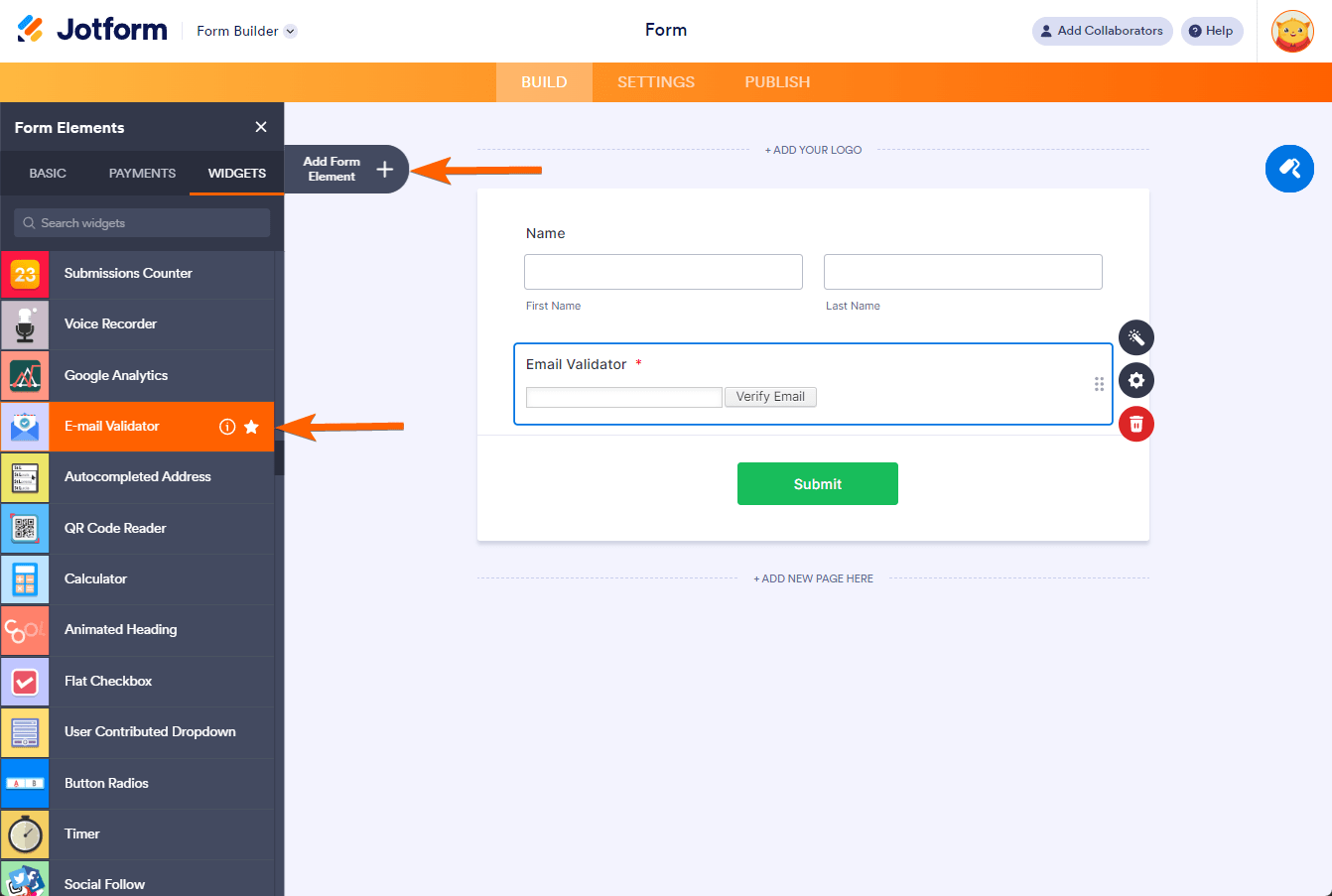Add the Animated Heading widget by name
The width and height of the screenshot is (1332, 896).
tap(120, 629)
